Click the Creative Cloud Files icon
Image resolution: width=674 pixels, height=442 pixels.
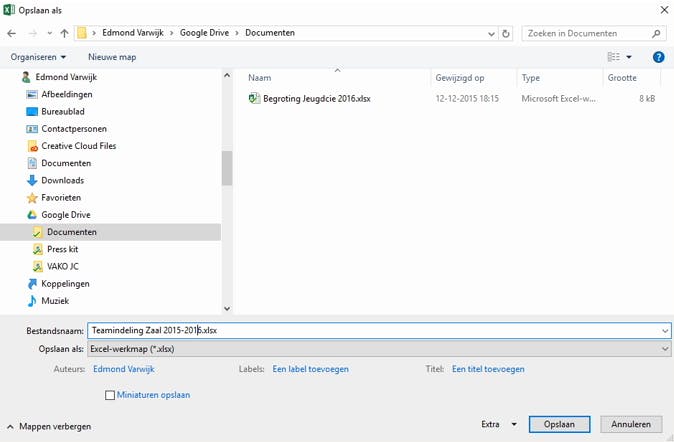tap(32, 146)
